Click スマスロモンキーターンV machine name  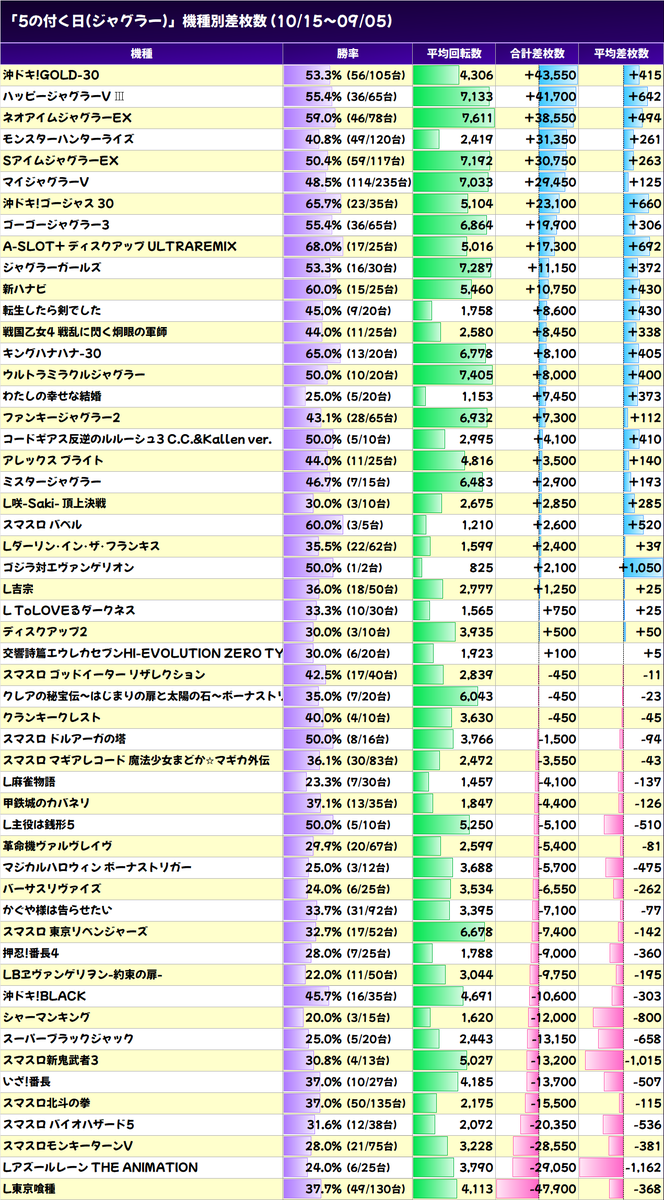coord(68,1145)
